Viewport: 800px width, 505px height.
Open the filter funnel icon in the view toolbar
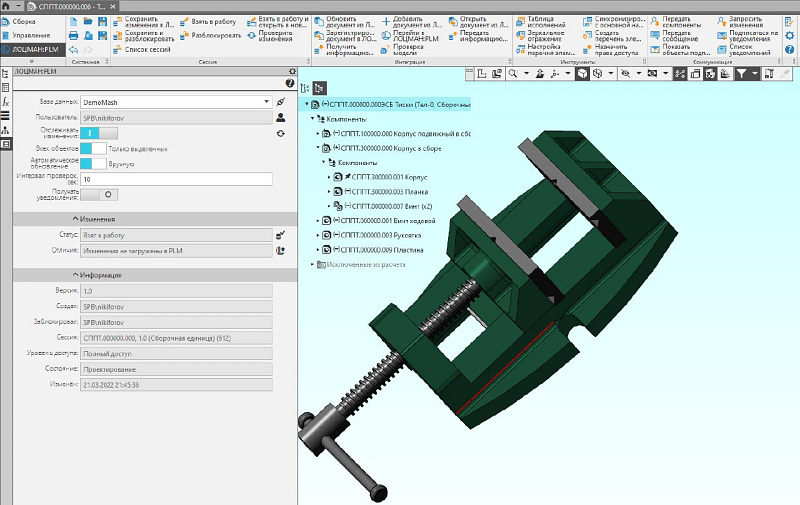(x=742, y=74)
